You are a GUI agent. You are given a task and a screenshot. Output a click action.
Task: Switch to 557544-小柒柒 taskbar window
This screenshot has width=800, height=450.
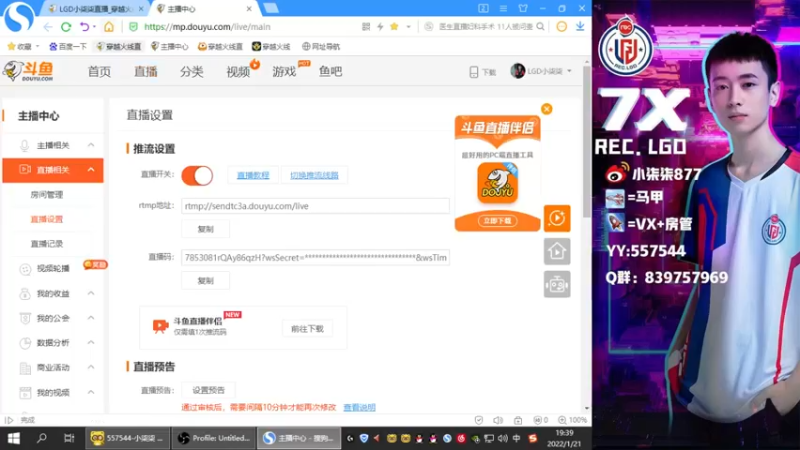tap(127, 438)
